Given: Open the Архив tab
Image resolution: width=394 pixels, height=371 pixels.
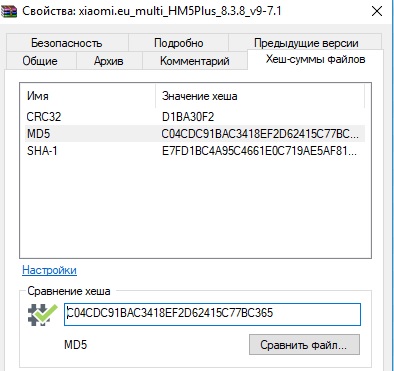Looking at the screenshot, I should click(109, 61).
